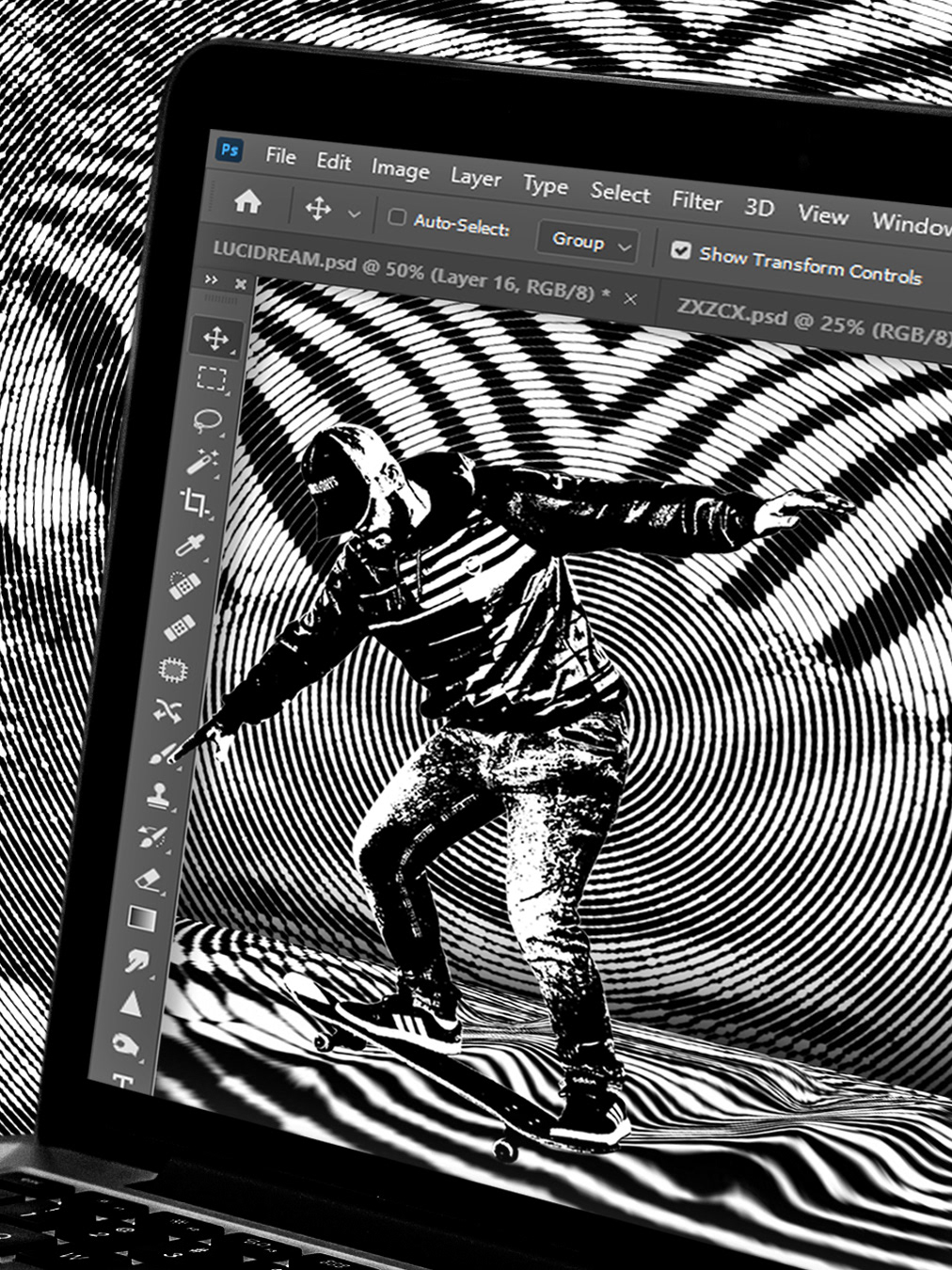Select the Eyedropper tool

pos(190,545)
